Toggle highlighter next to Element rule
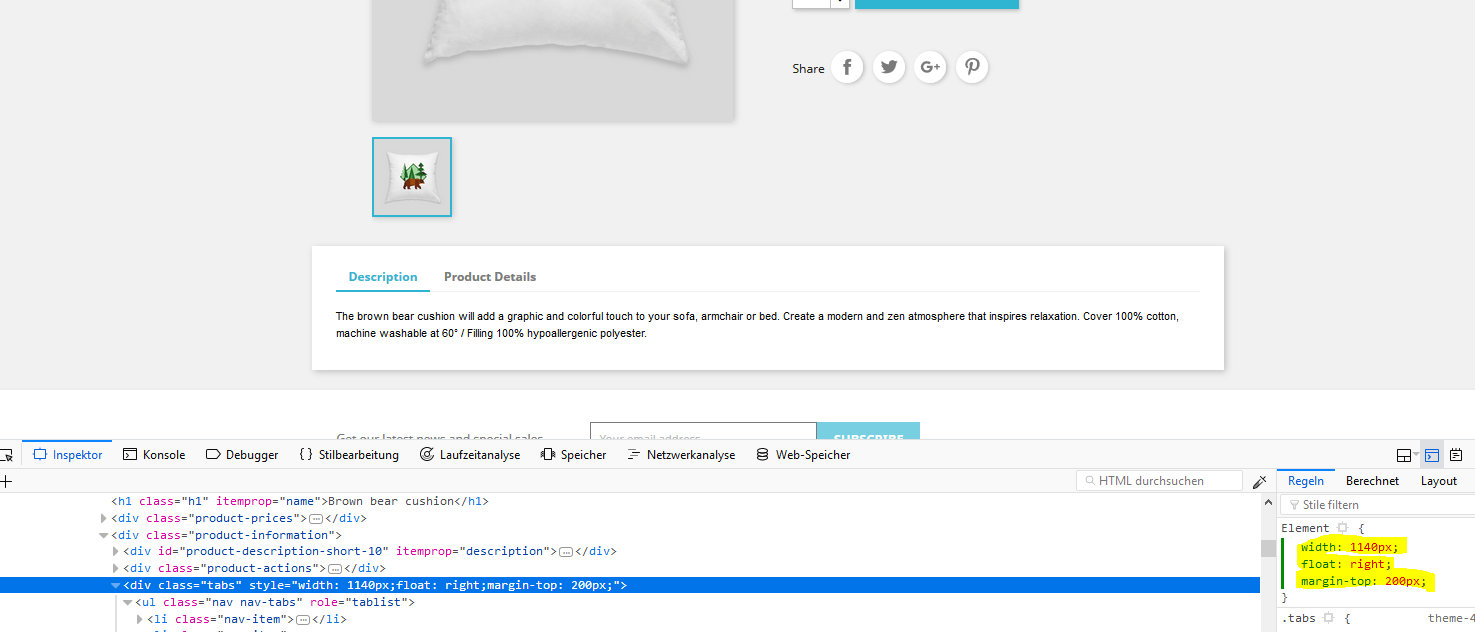The width and height of the screenshot is (1475, 632). (x=1343, y=528)
